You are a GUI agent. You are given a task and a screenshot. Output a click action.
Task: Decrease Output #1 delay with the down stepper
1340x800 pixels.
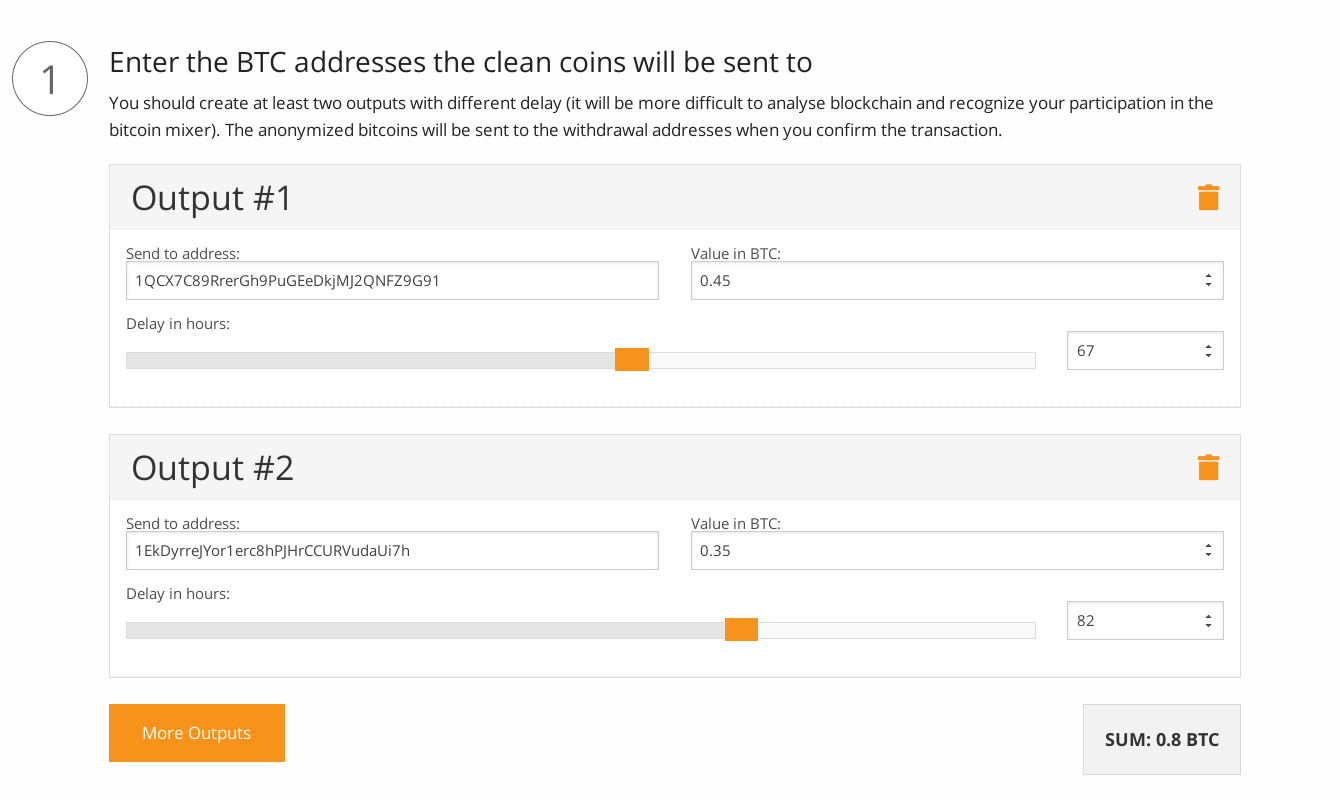pyautogui.click(x=1210, y=356)
